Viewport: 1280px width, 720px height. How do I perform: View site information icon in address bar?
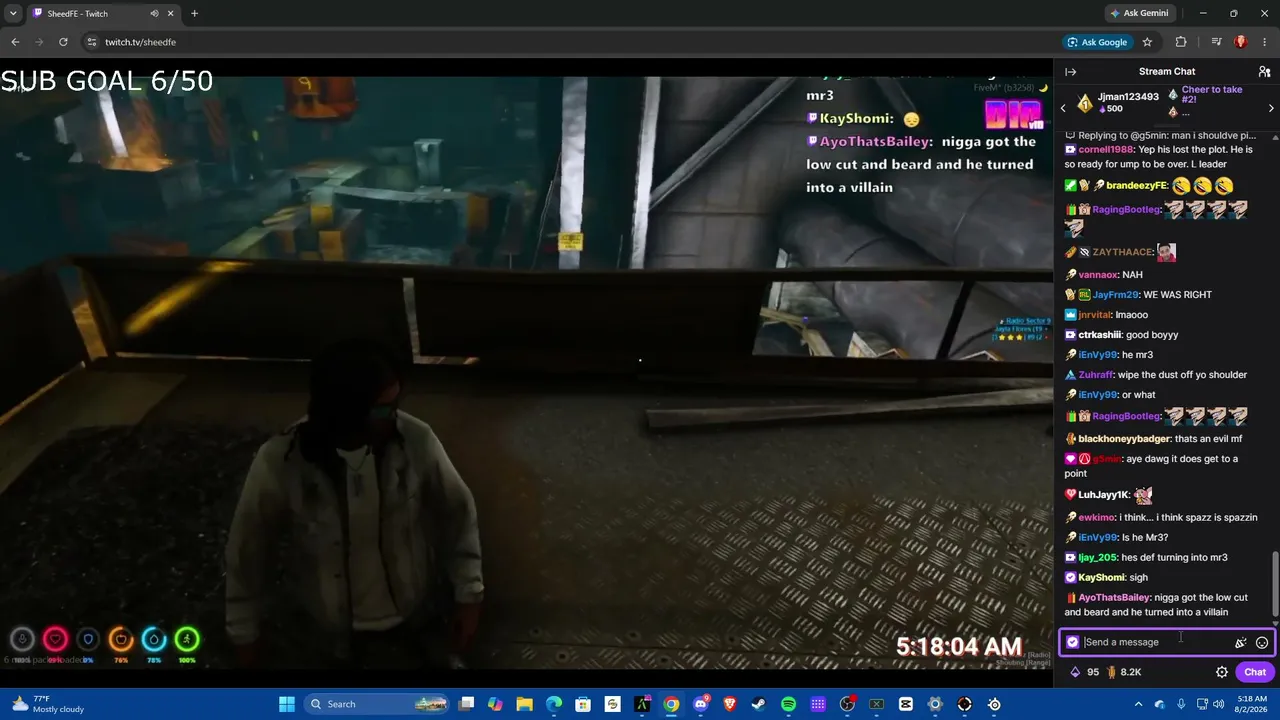tap(91, 42)
